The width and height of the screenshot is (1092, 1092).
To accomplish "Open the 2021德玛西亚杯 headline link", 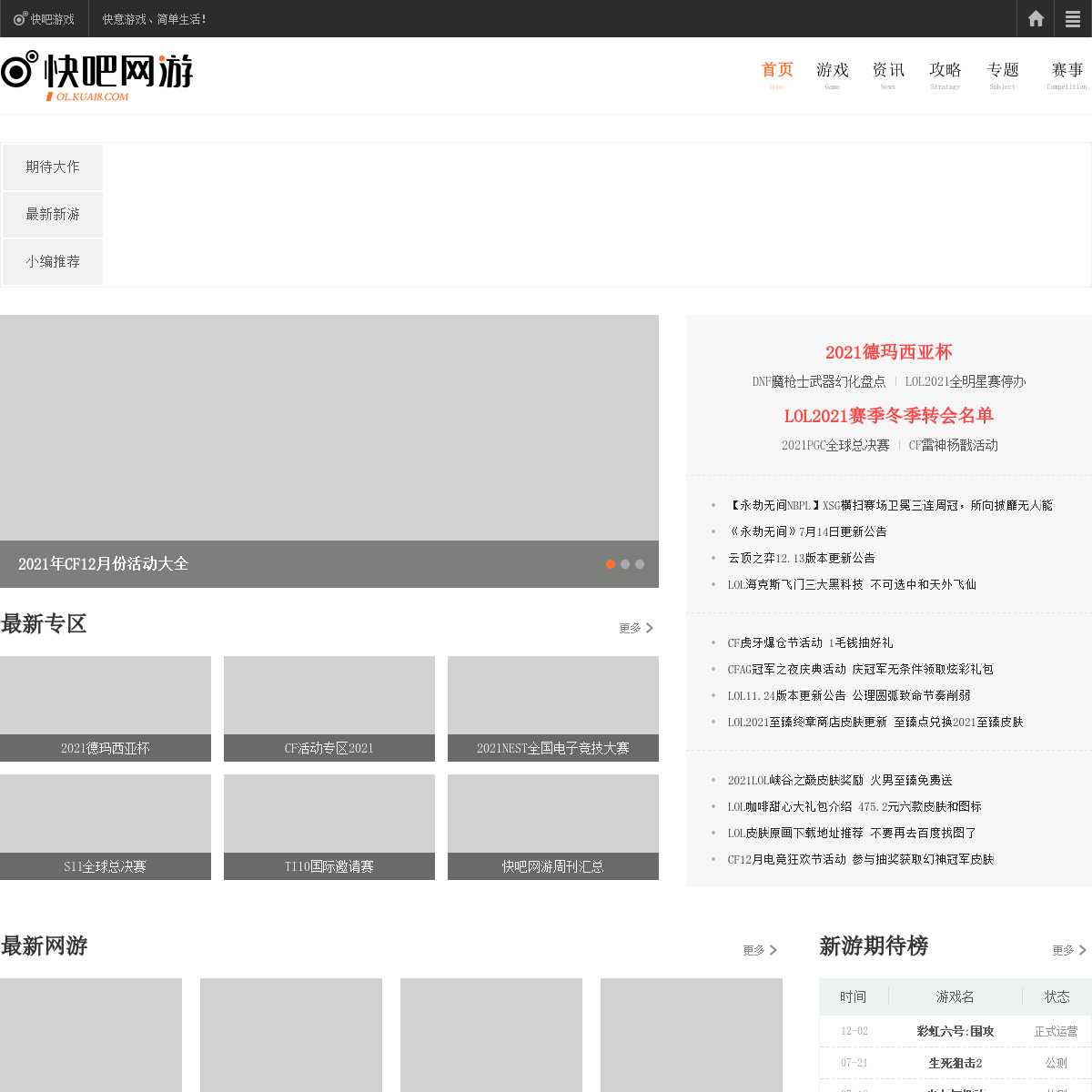I will tap(888, 352).
